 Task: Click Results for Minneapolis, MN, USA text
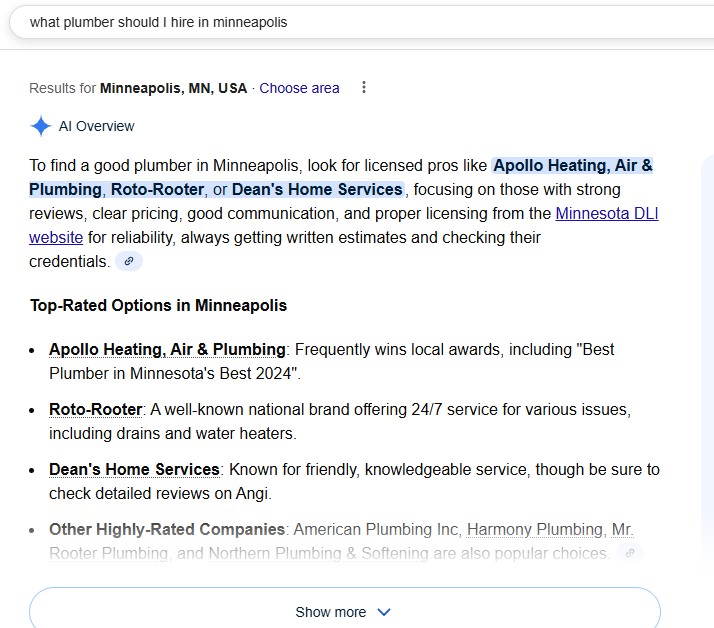(x=138, y=88)
